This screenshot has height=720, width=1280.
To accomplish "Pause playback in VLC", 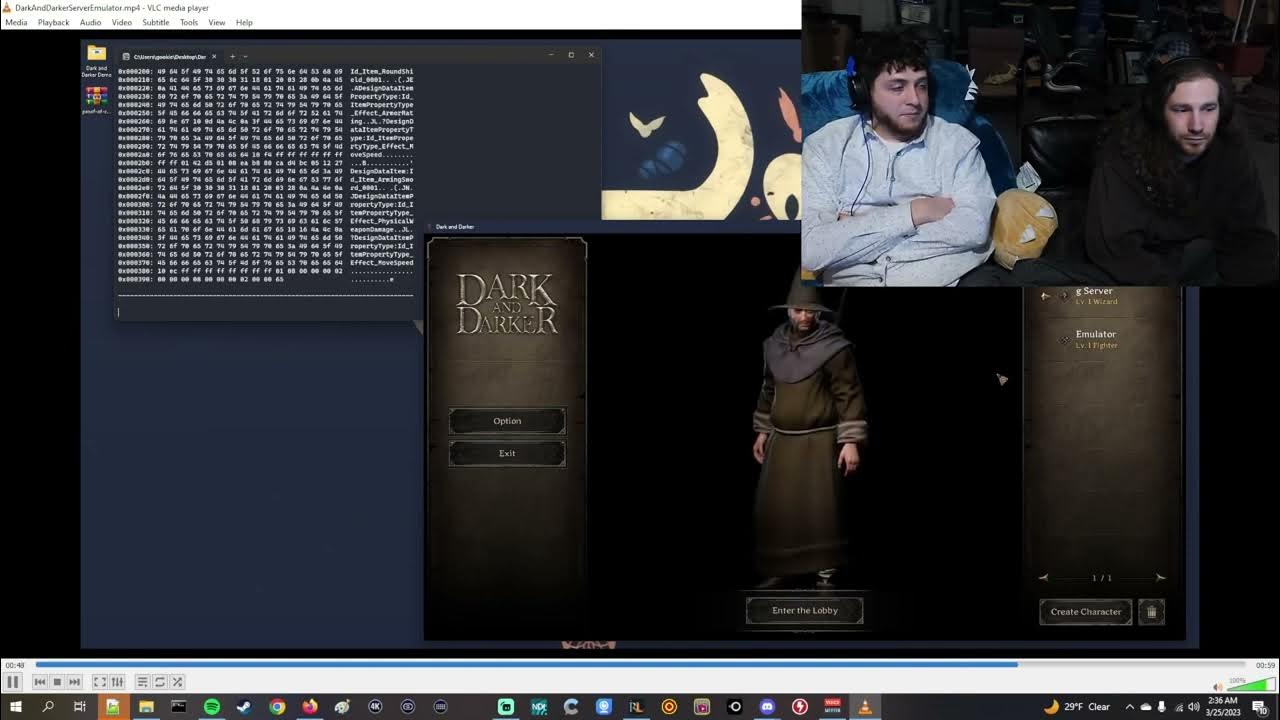I will [x=13, y=682].
